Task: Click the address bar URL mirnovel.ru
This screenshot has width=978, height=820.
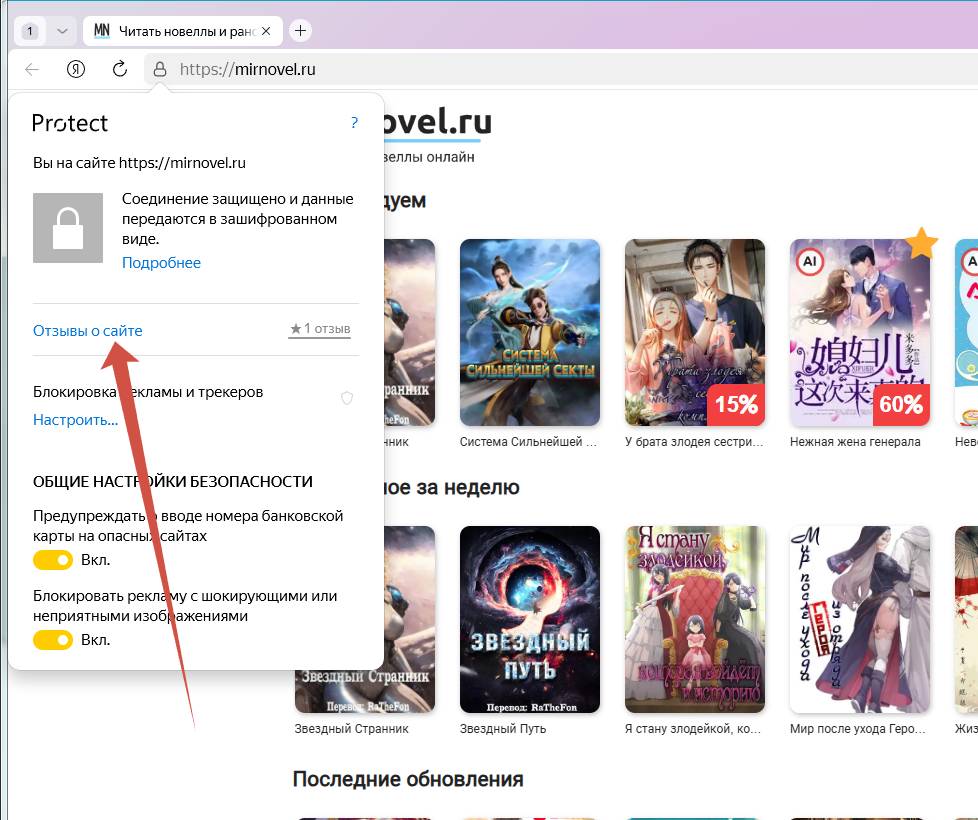Action: point(248,69)
